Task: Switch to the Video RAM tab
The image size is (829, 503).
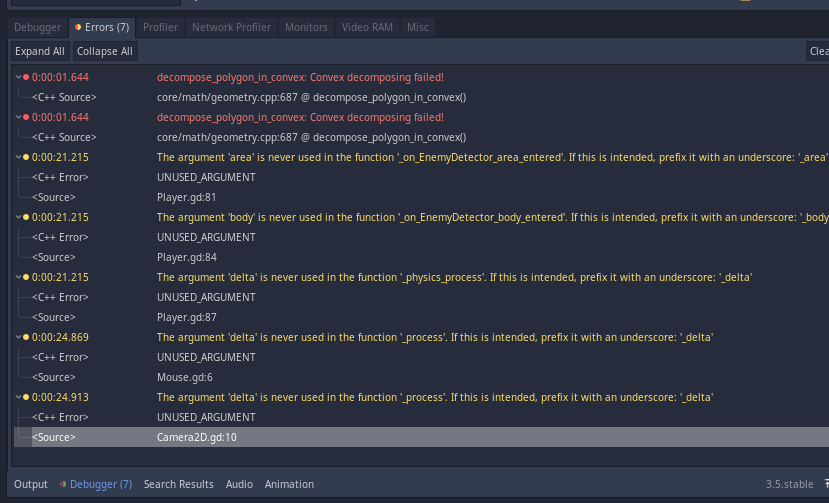Action: [x=367, y=27]
